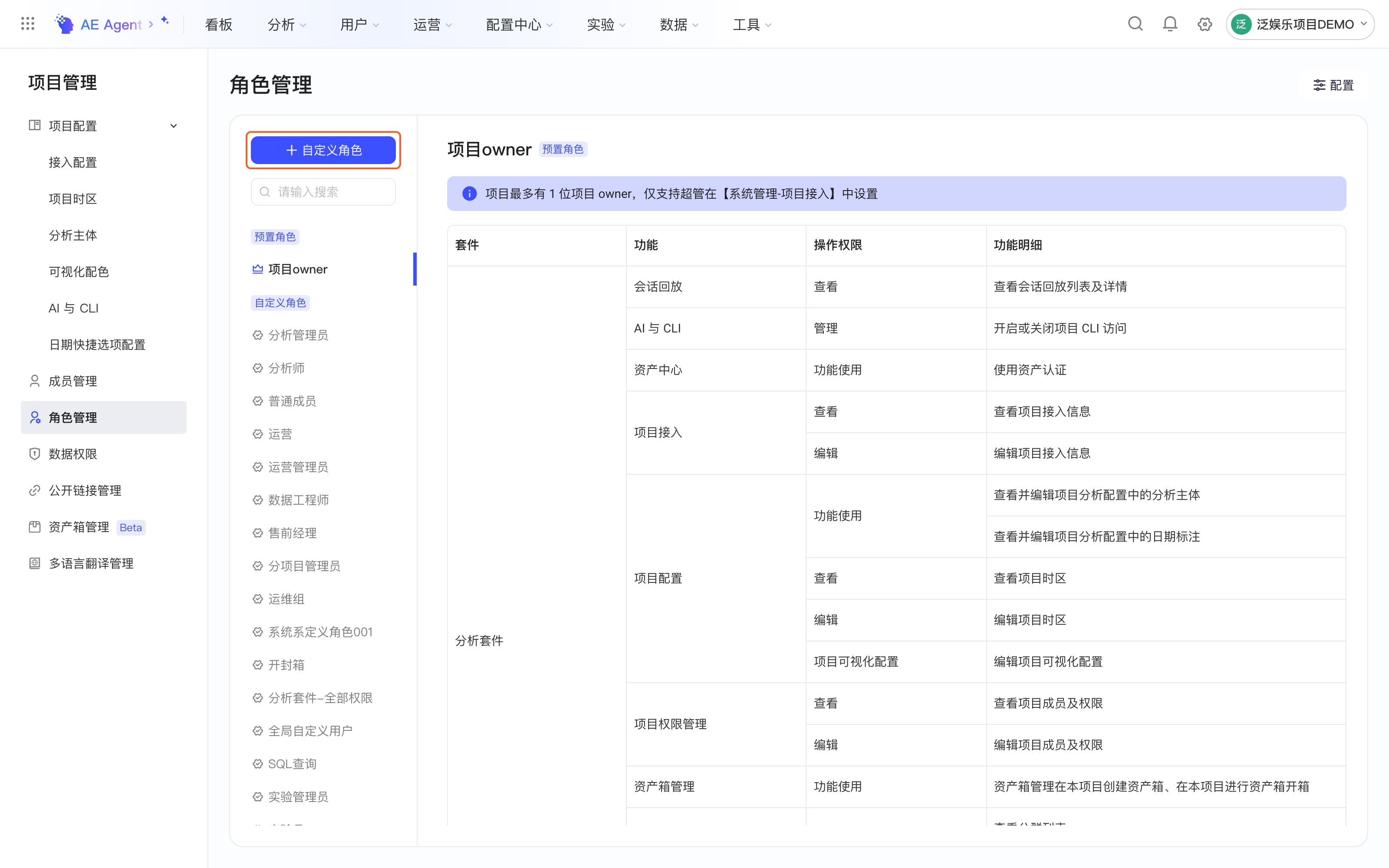Open the 用户 dropdown menu

tap(359, 25)
